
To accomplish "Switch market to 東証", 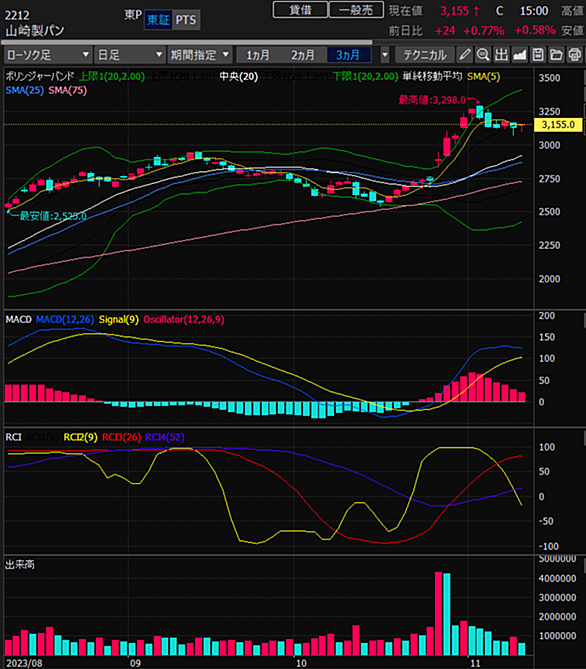I will pos(158,20).
